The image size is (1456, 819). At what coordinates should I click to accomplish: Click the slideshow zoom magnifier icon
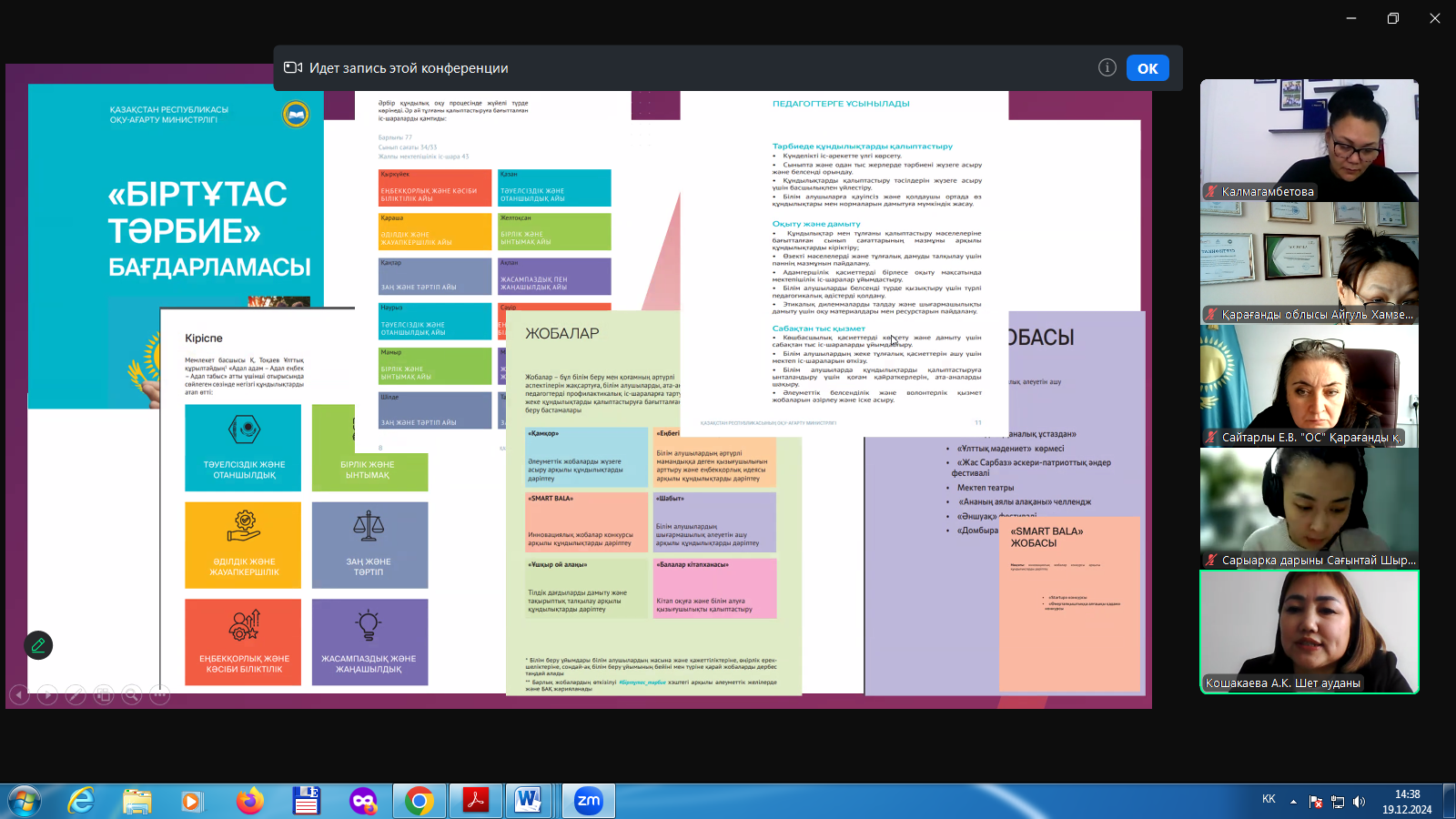click(132, 695)
